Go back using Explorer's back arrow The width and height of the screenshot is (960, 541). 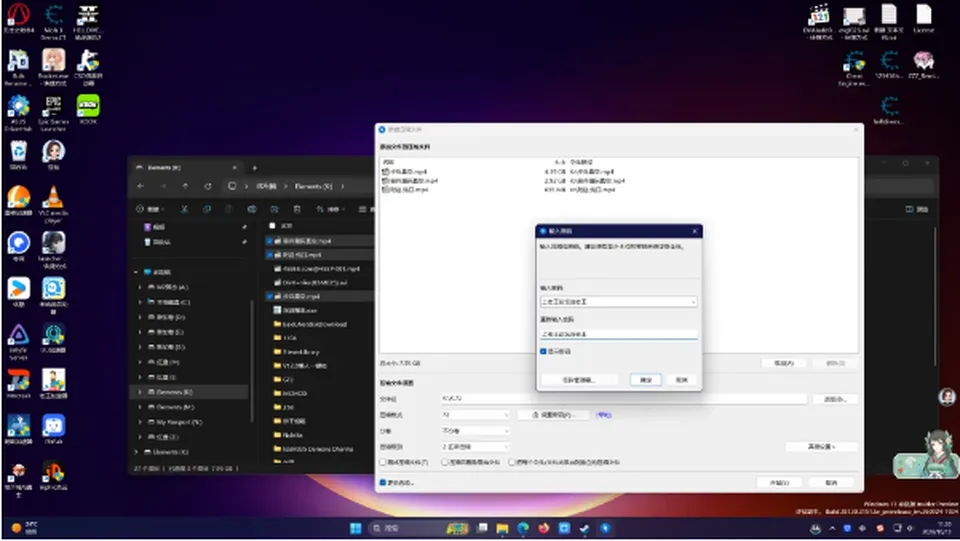(141, 186)
